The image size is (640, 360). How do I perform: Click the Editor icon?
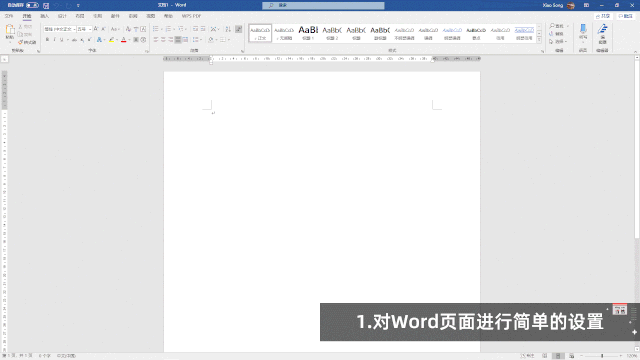pyautogui.click(x=602, y=29)
